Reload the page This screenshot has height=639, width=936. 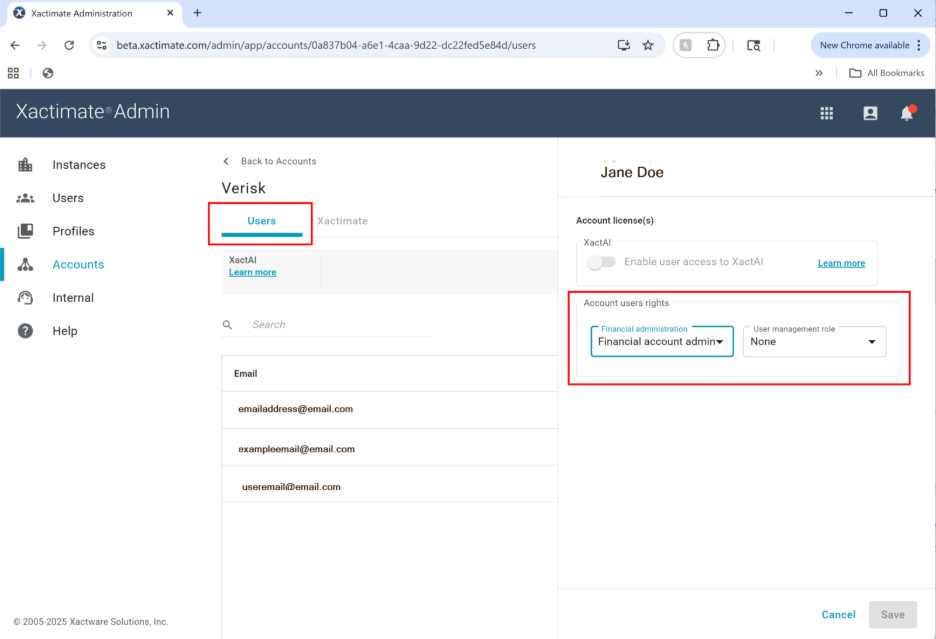(69, 45)
